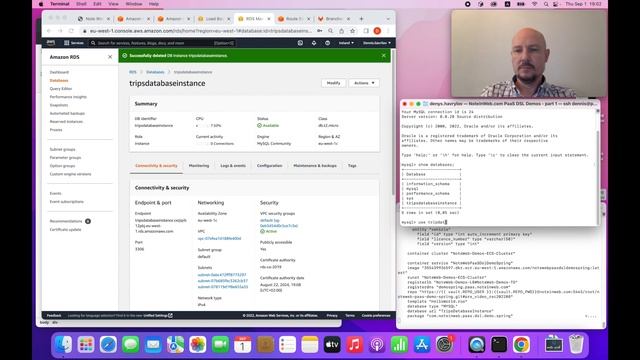Open the first subnet link under Subnets
640x360 pixels.
(x=222, y=275)
